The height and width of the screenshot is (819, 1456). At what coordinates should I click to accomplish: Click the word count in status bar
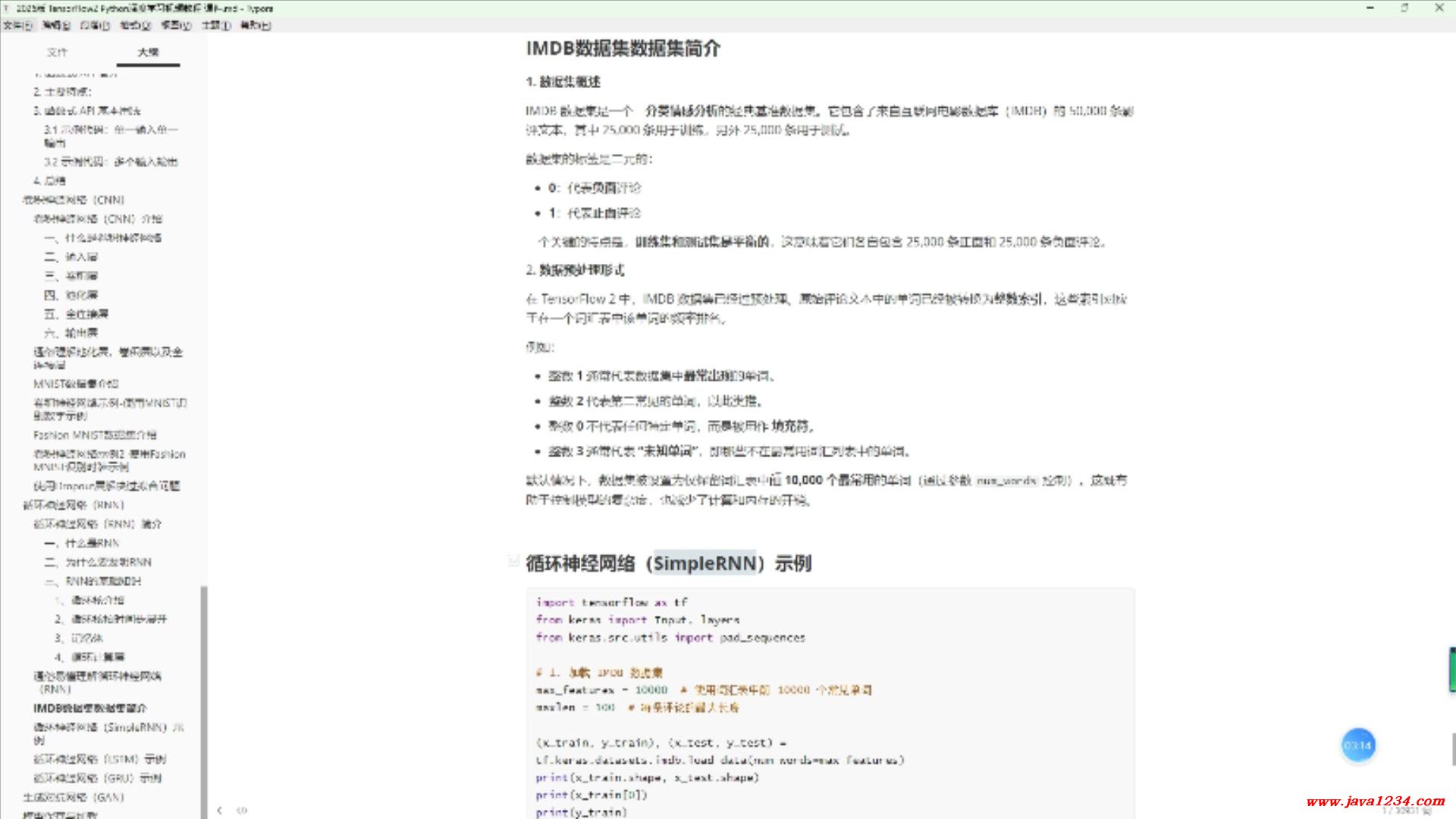pos(1404,810)
